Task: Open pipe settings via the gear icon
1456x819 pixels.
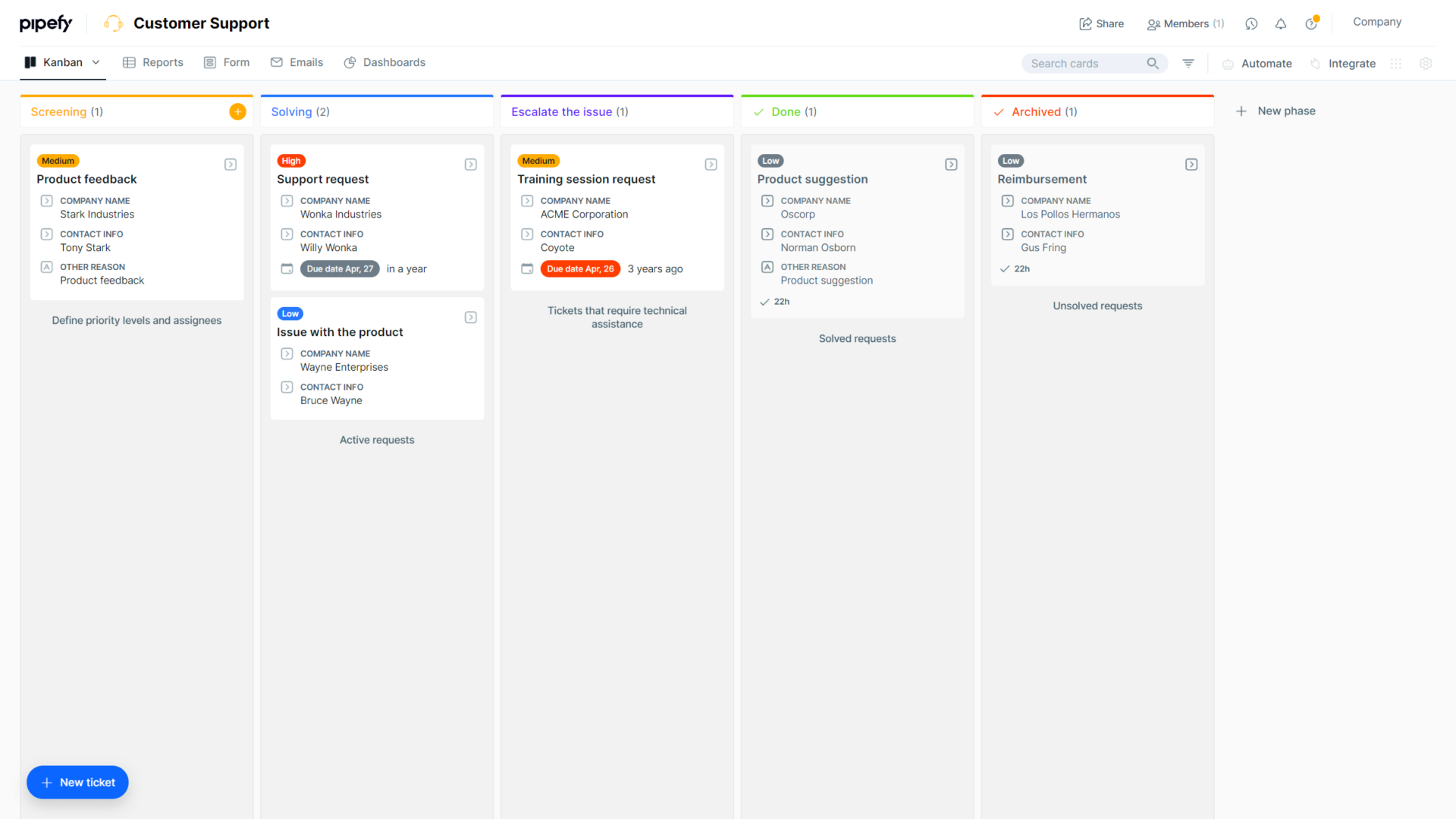Action: pos(1426,64)
